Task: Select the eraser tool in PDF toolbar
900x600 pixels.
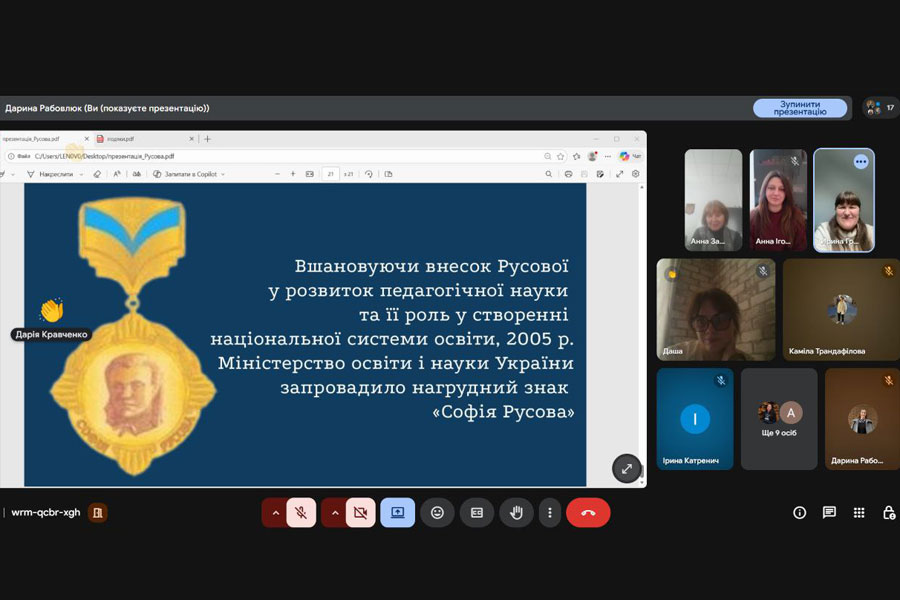Action: point(97,174)
